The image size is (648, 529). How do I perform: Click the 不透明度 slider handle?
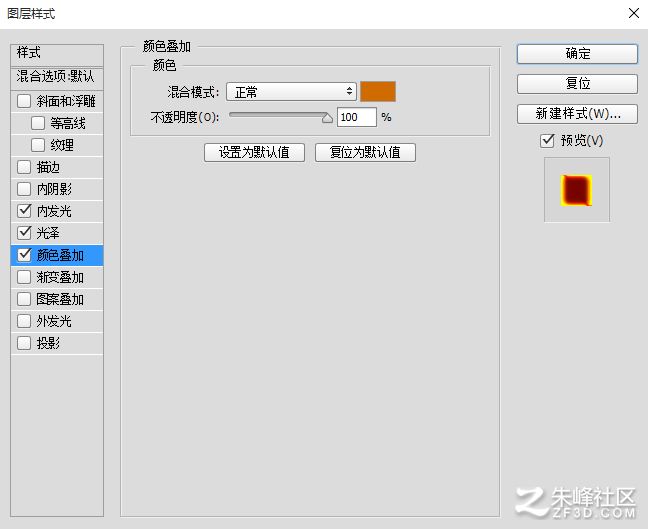327,119
